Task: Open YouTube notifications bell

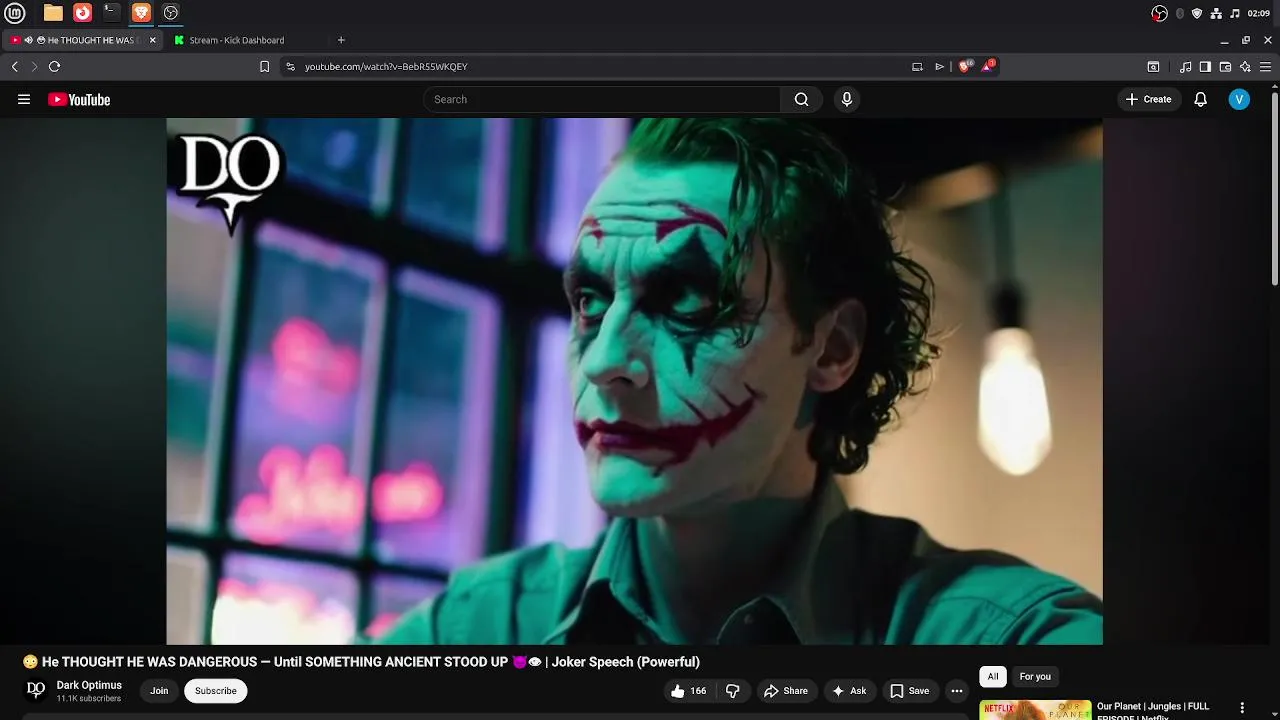Action: point(1201,99)
